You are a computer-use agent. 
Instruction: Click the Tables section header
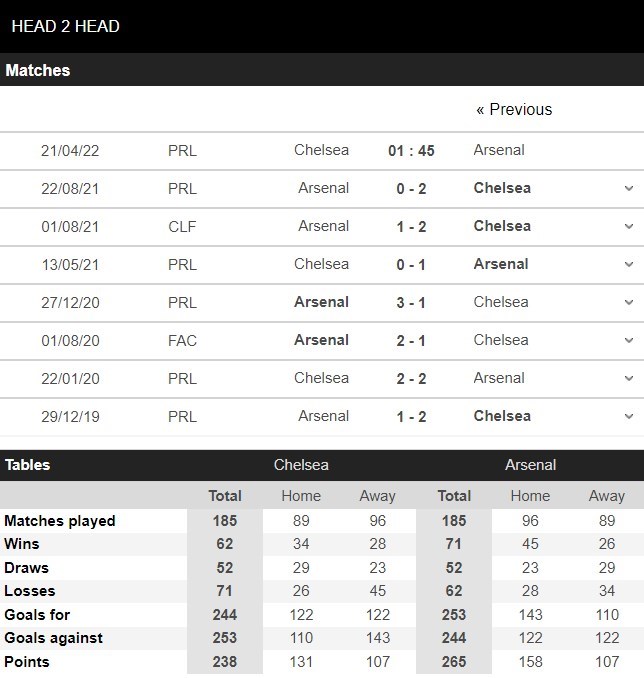click(27, 465)
